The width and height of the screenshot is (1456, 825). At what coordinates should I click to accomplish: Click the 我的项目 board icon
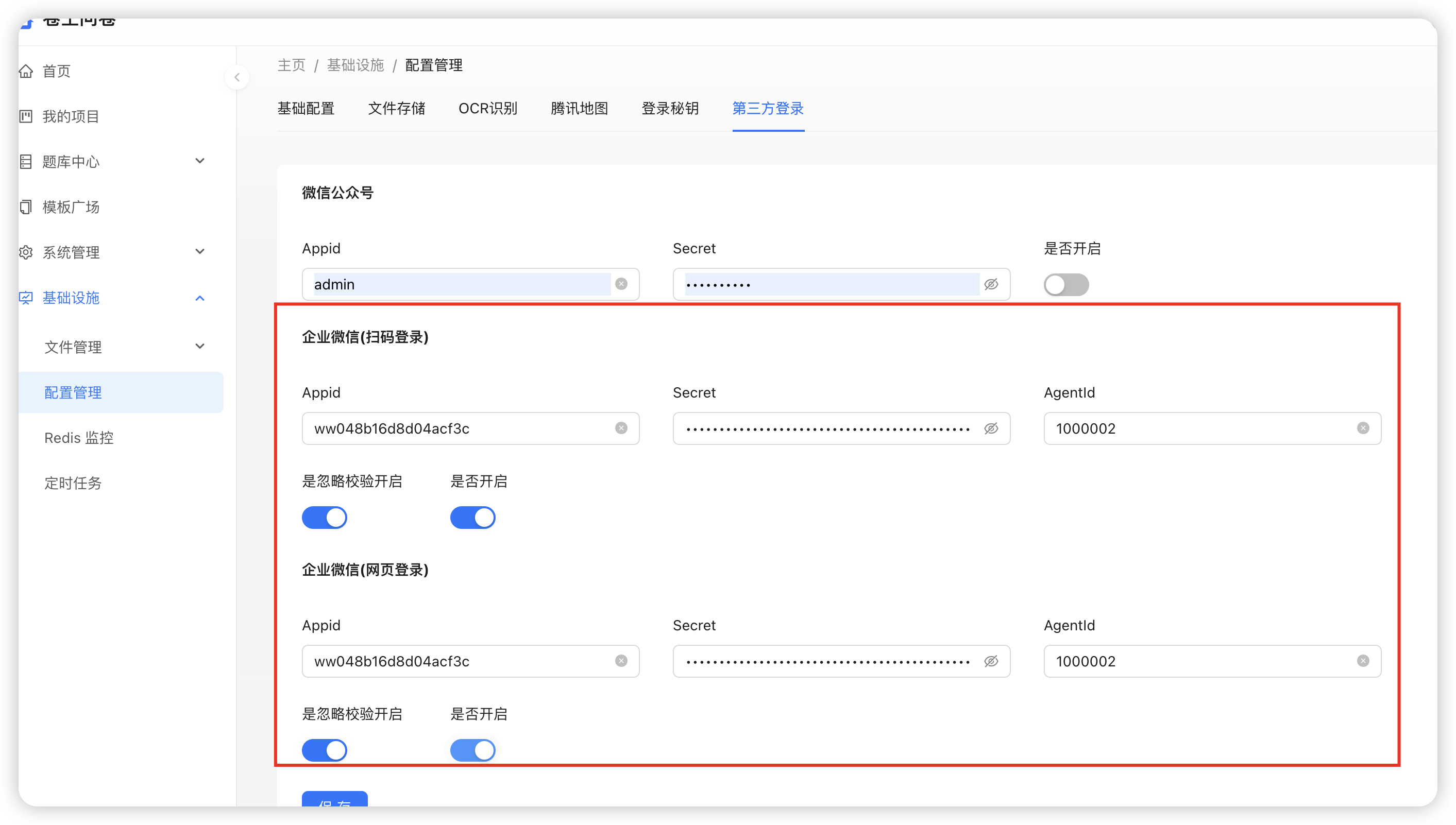coord(26,116)
